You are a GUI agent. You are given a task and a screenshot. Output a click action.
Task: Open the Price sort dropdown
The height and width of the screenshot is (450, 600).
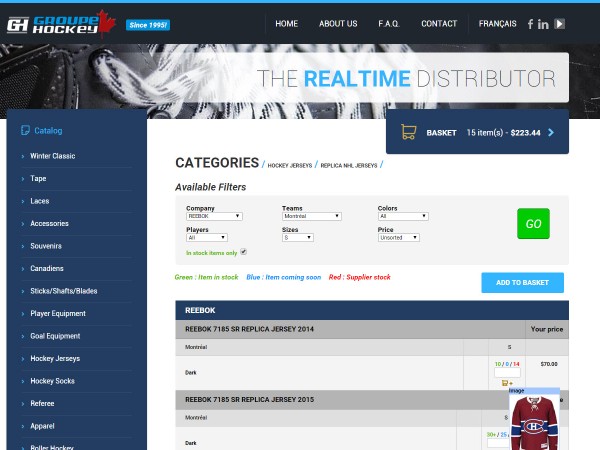click(398, 238)
